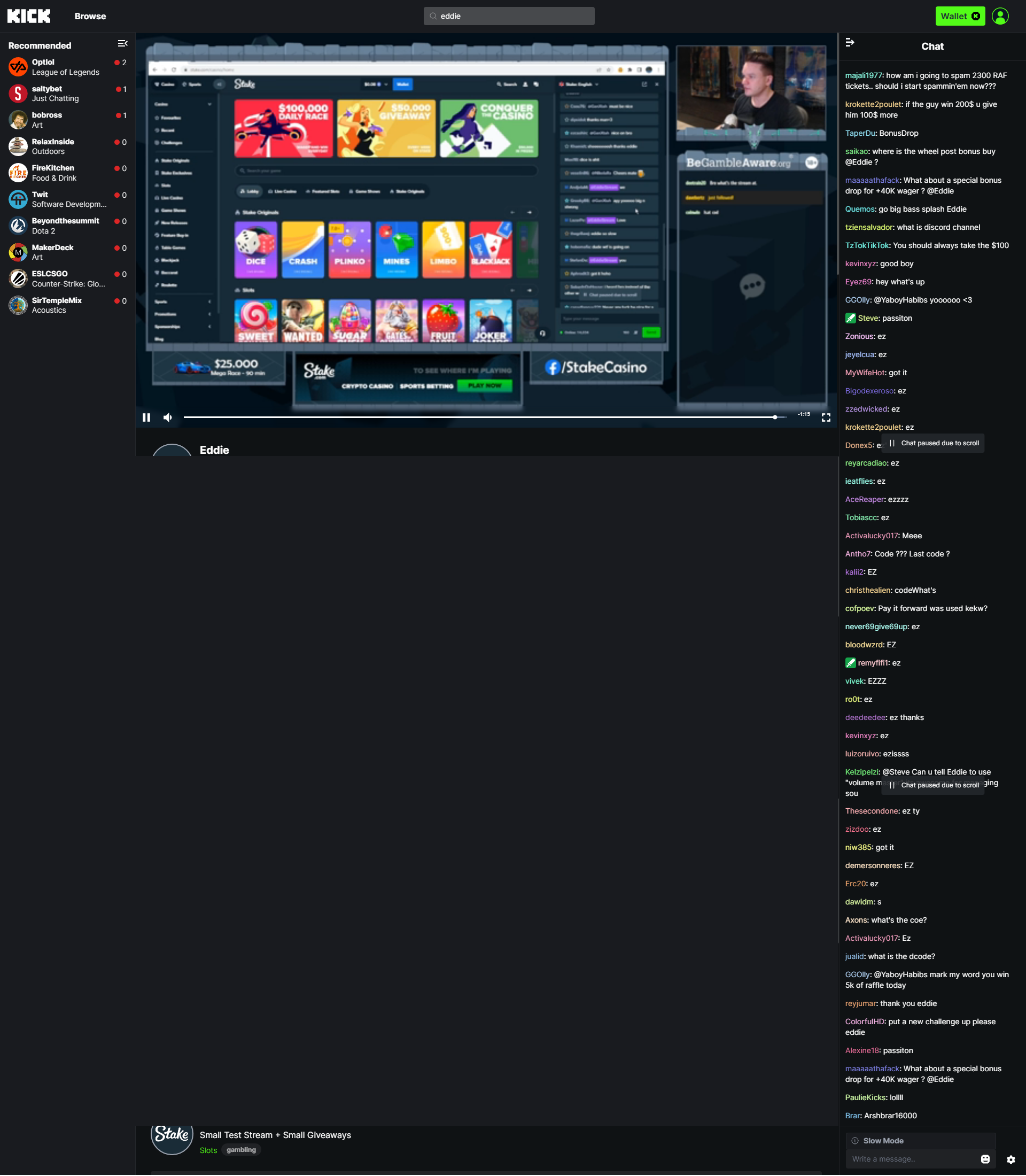Select username TzTokTikTok in chat
1026x1176 pixels.
click(x=867, y=245)
